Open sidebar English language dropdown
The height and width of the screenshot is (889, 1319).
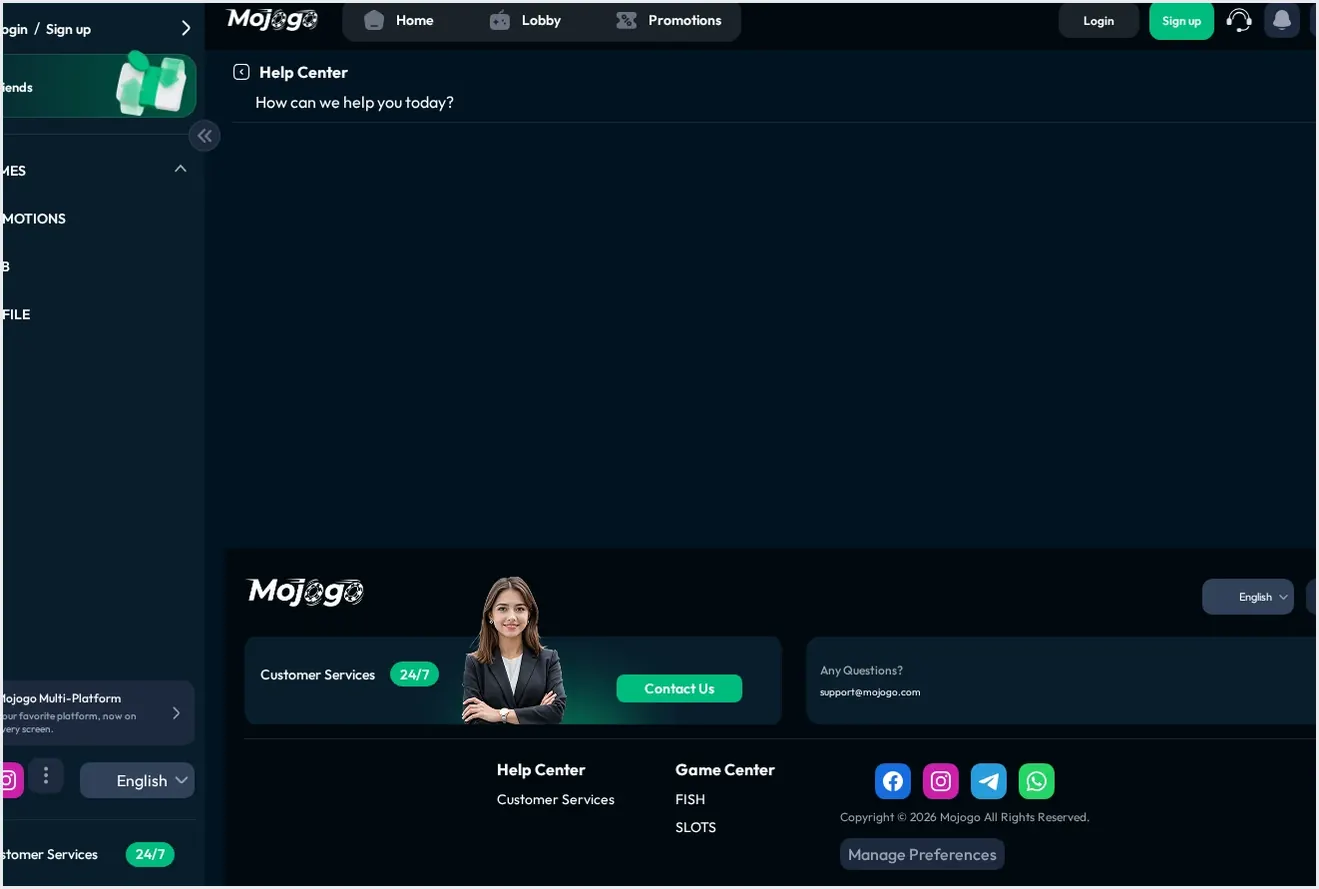pos(137,781)
